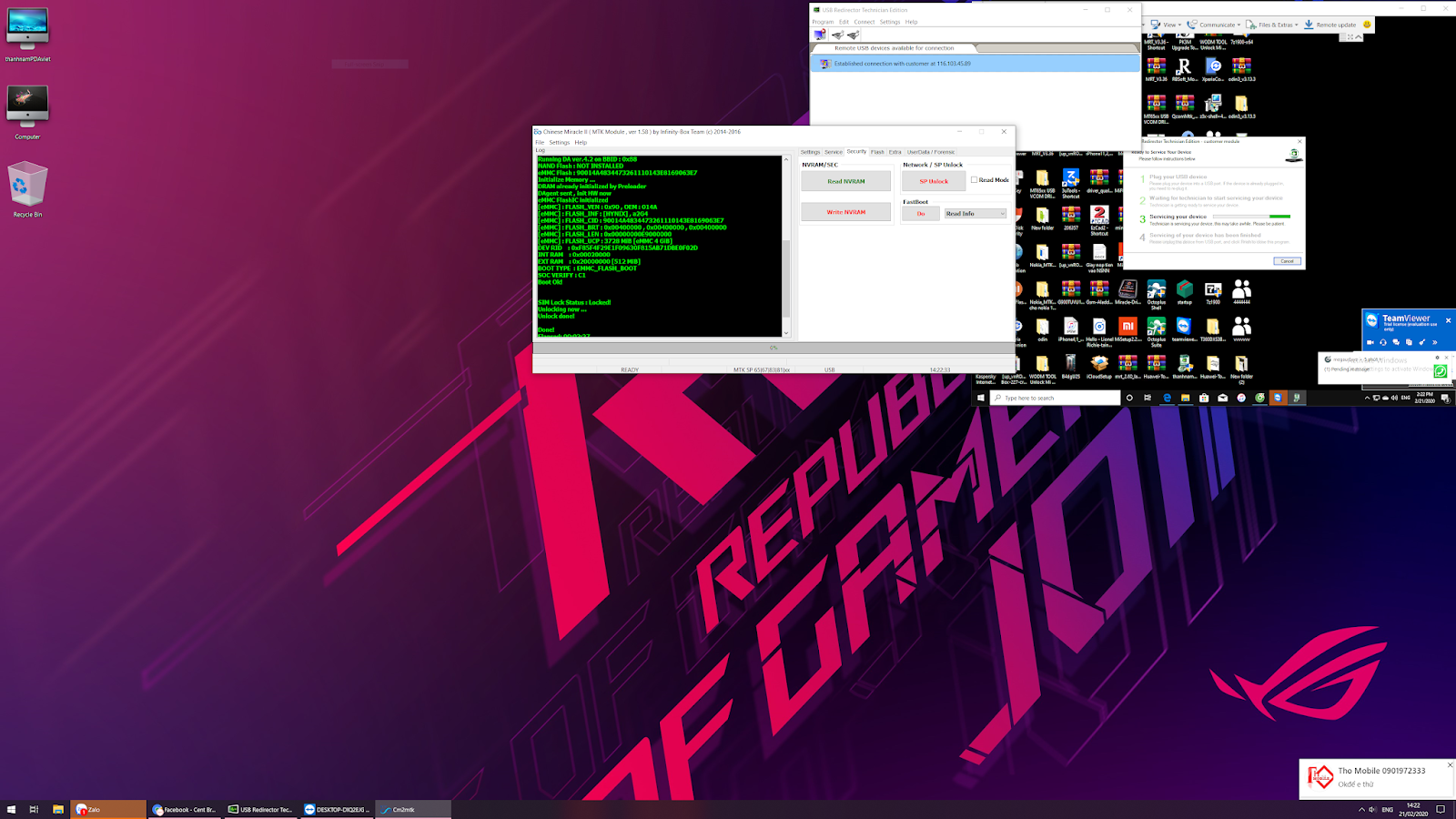Open the EzCad2 Shortcut icon on remote desktop

[x=1099, y=221]
